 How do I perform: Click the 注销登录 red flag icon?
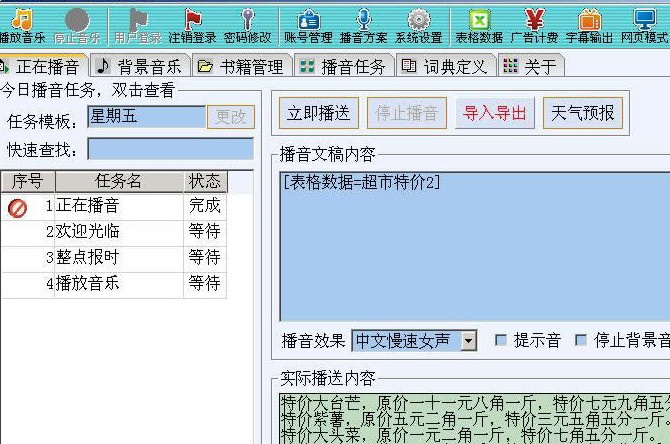193,20
